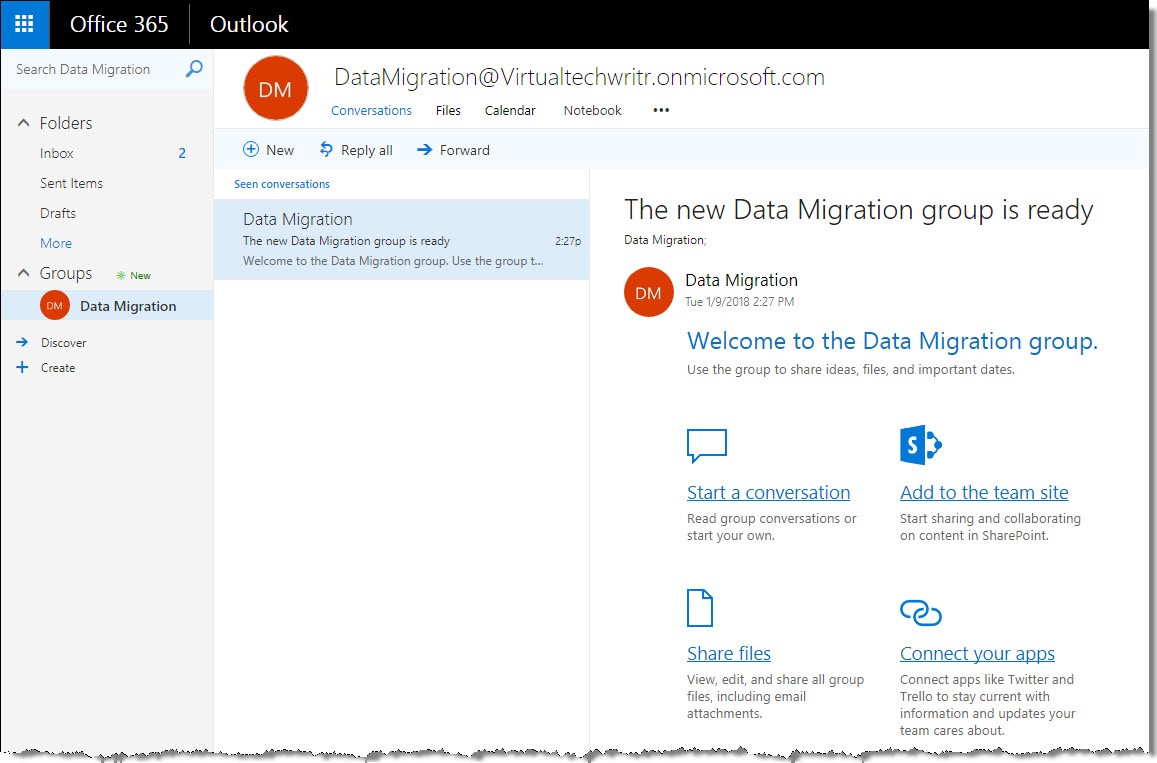Viewport: 1157px width, 763px height.
Task: Click the Add to the team site link
Action: 984,492
